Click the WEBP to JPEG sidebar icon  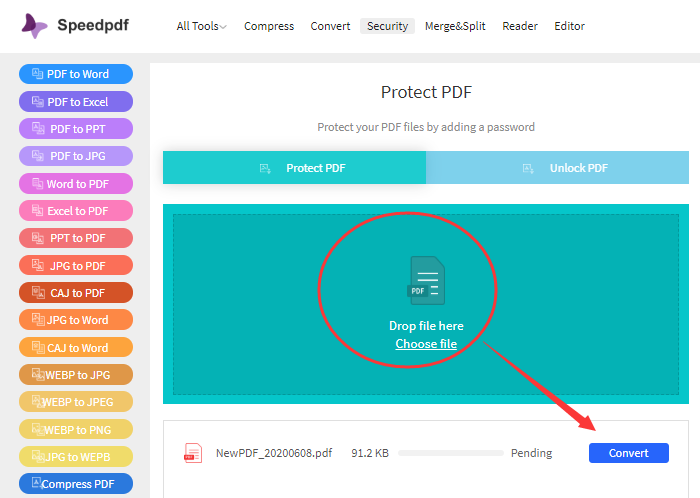pos(38,402)
